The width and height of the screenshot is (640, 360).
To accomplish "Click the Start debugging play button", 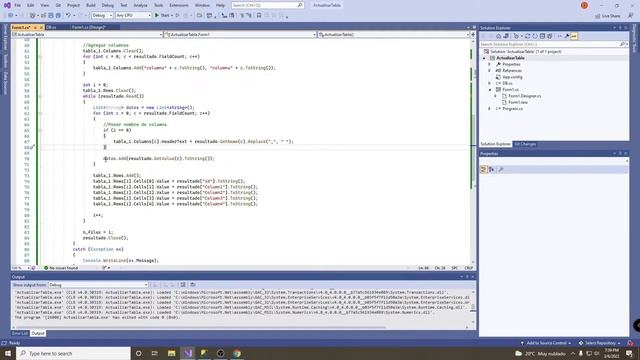I will (157, 16).
